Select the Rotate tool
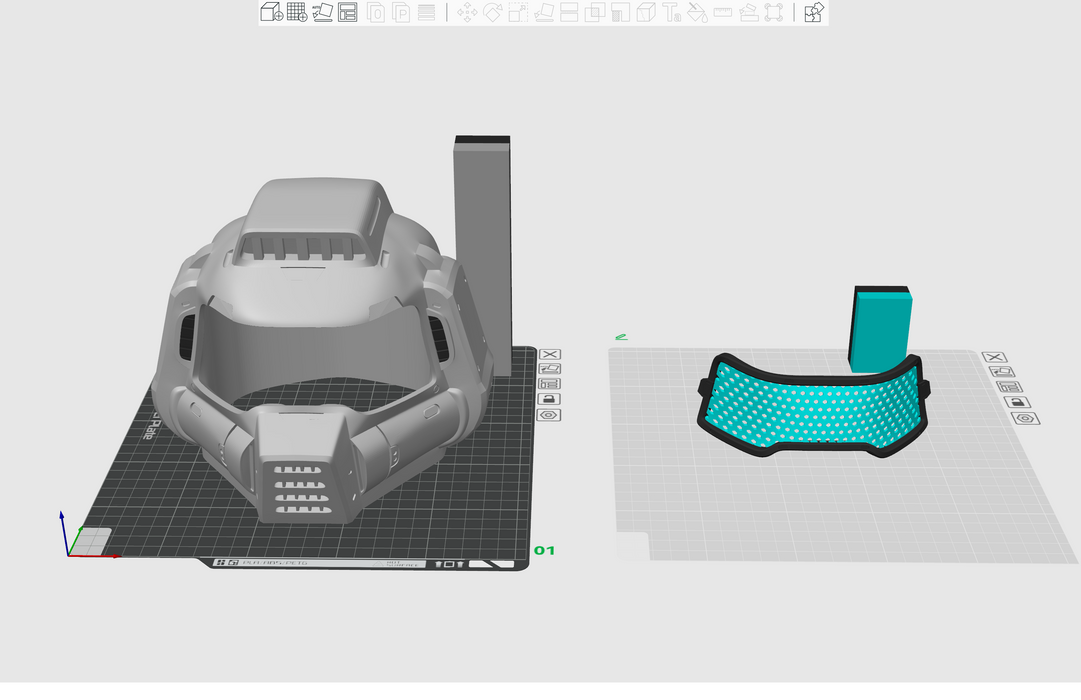Viewport: 1081px width, 700px height. [493, 13]
